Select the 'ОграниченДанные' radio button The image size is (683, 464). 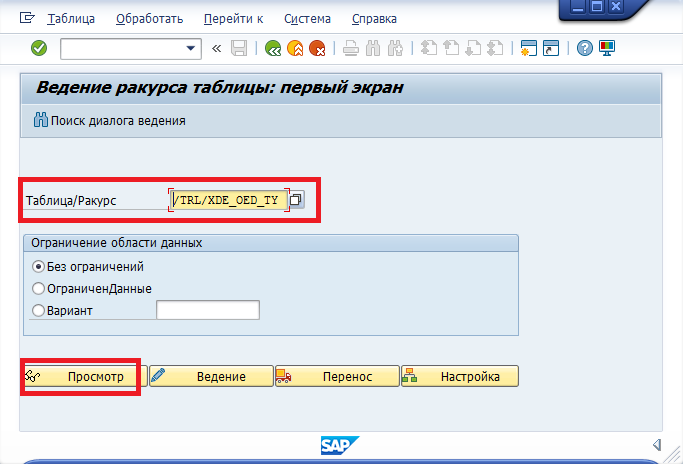pos(39,289)
